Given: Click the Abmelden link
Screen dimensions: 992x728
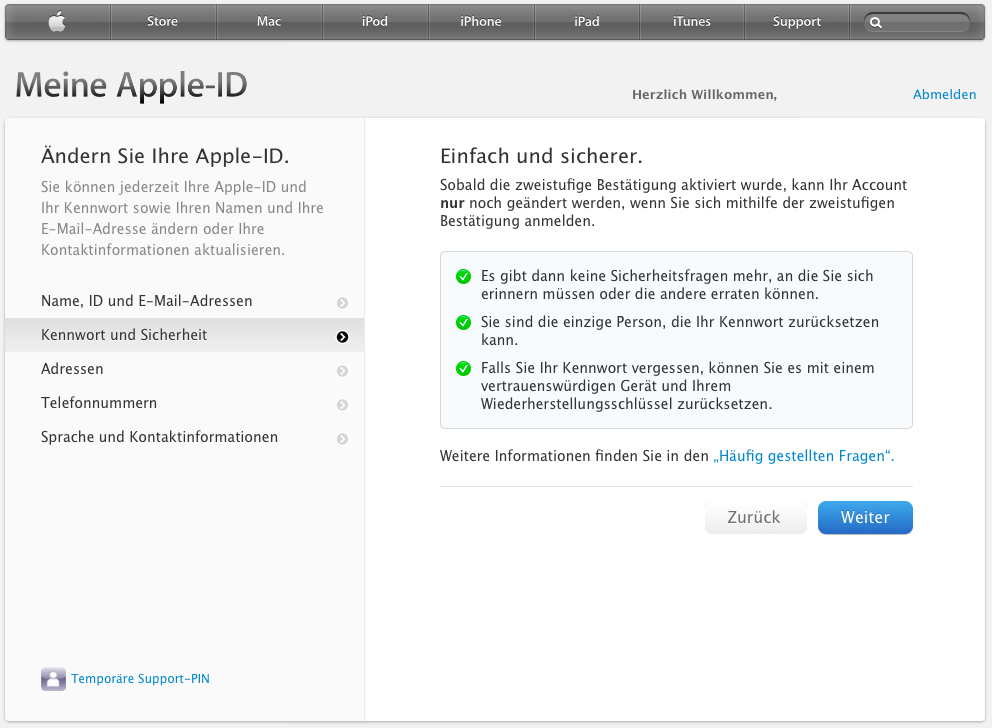Looking at the screenshot, I should pos(944,95).
